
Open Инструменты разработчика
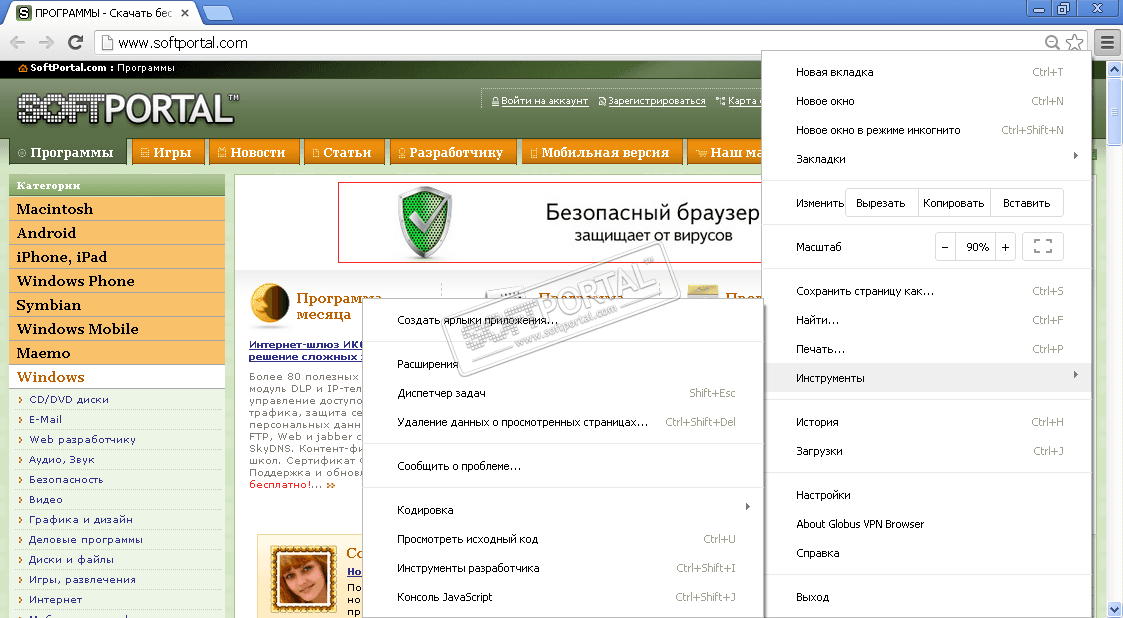564,568
